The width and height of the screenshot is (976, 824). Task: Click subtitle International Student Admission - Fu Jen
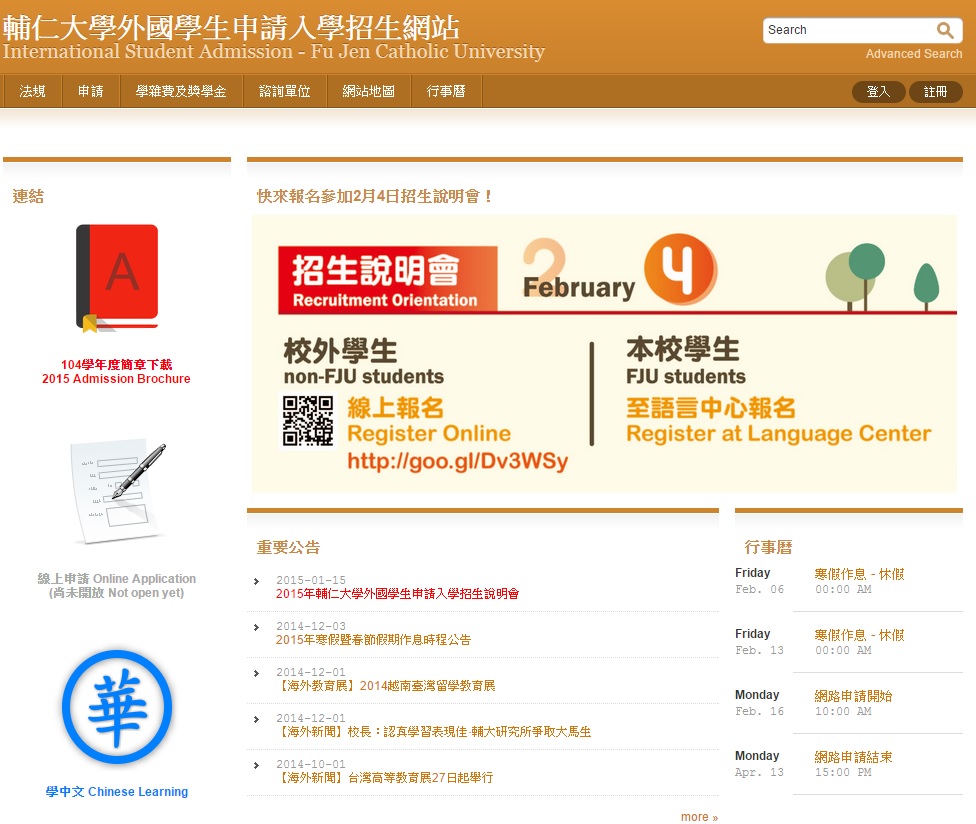pyautogui.click(x=274, y=51)
